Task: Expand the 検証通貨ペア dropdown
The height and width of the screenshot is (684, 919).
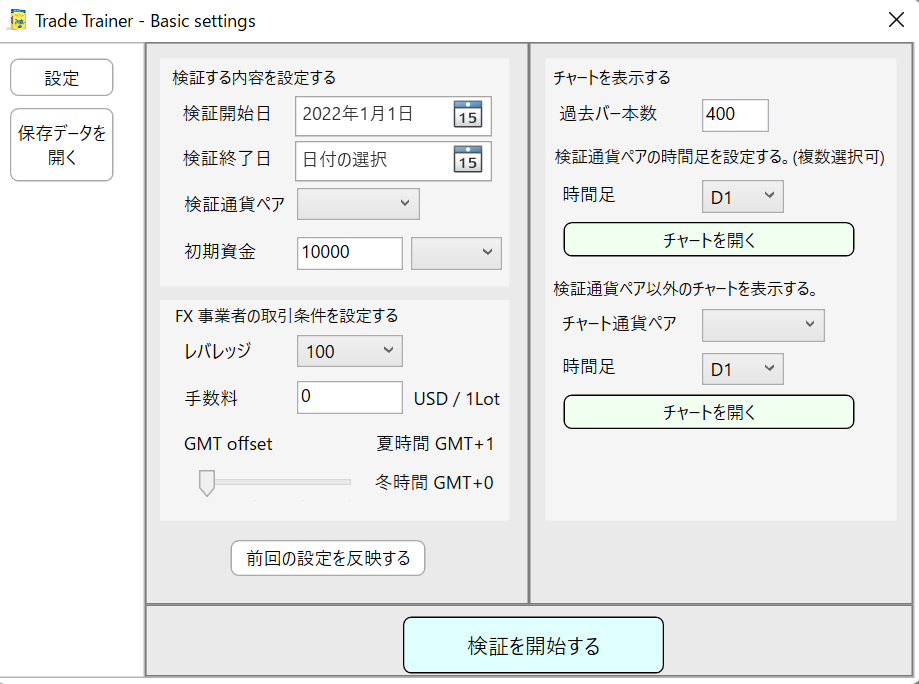Action: (358, 204)
